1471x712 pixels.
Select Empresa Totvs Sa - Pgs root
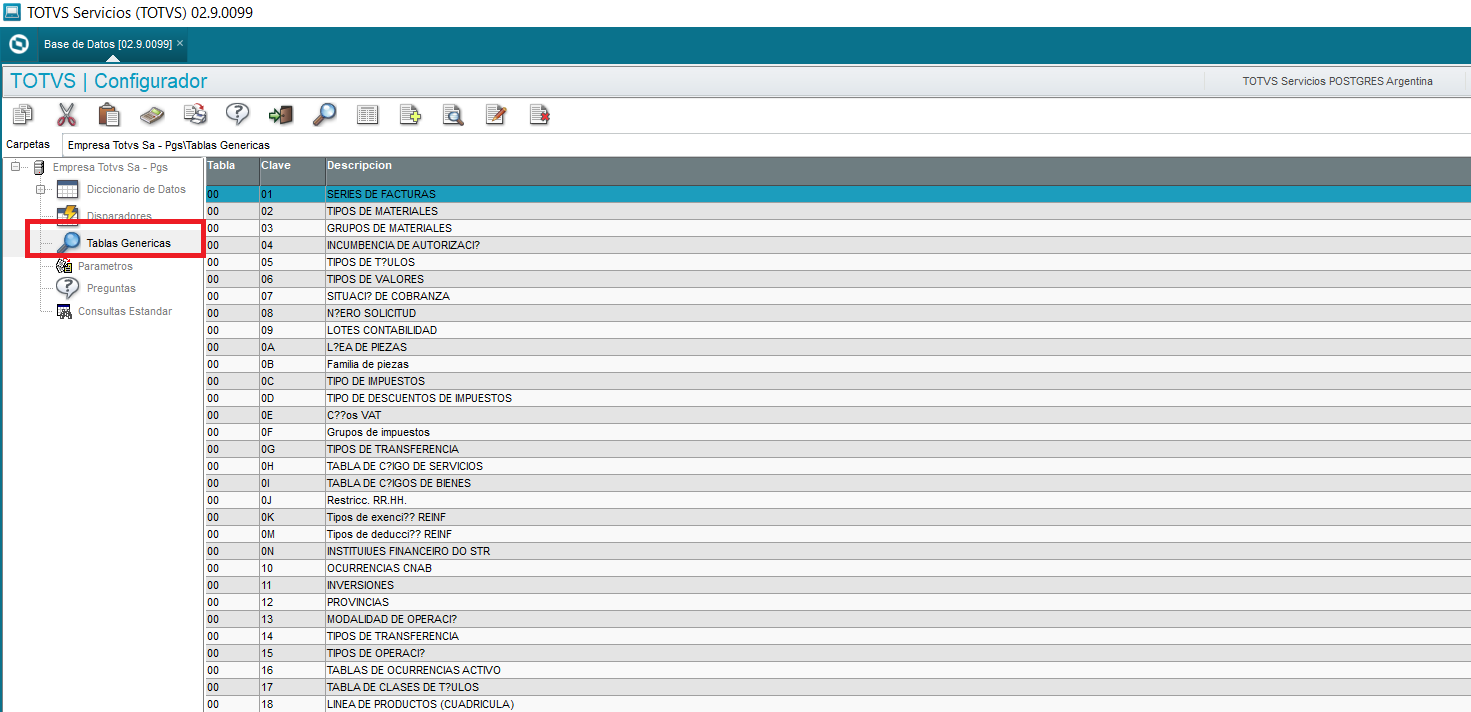coord(110,167)
